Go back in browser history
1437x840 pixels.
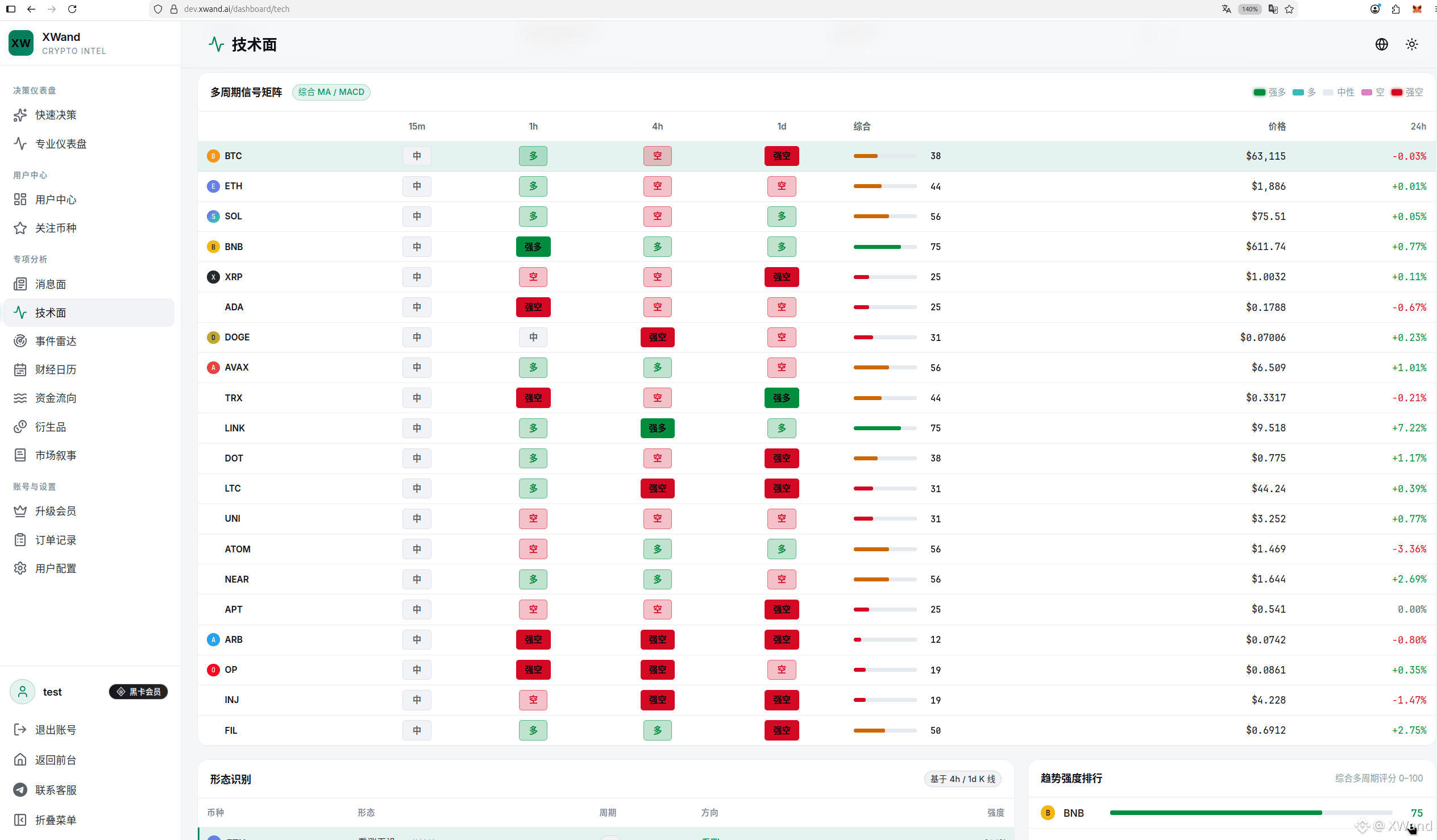[x=31, y=9]
